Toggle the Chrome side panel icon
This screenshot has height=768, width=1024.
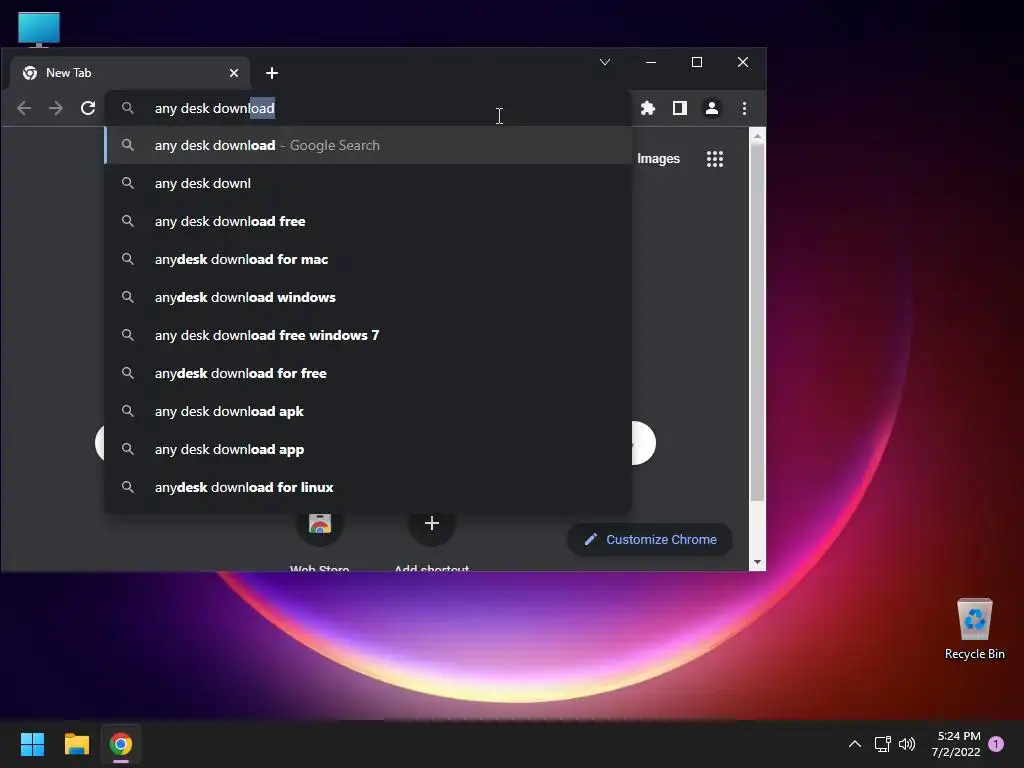tap(680, 108)
